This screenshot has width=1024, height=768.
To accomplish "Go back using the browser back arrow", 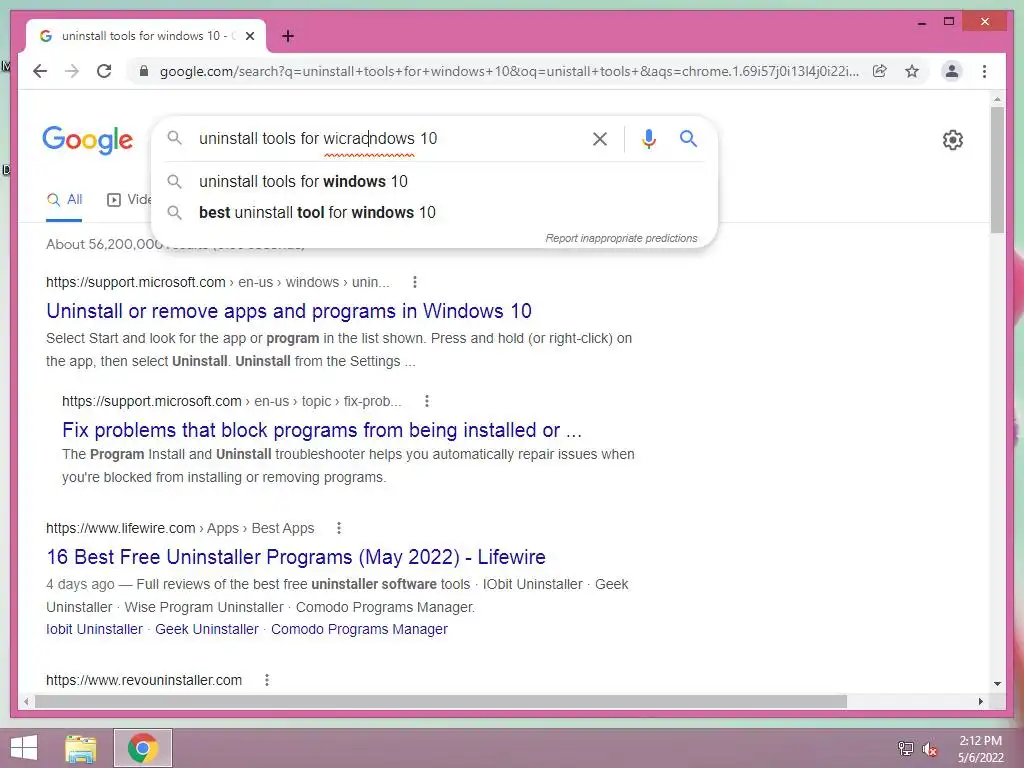I will 40,71.
